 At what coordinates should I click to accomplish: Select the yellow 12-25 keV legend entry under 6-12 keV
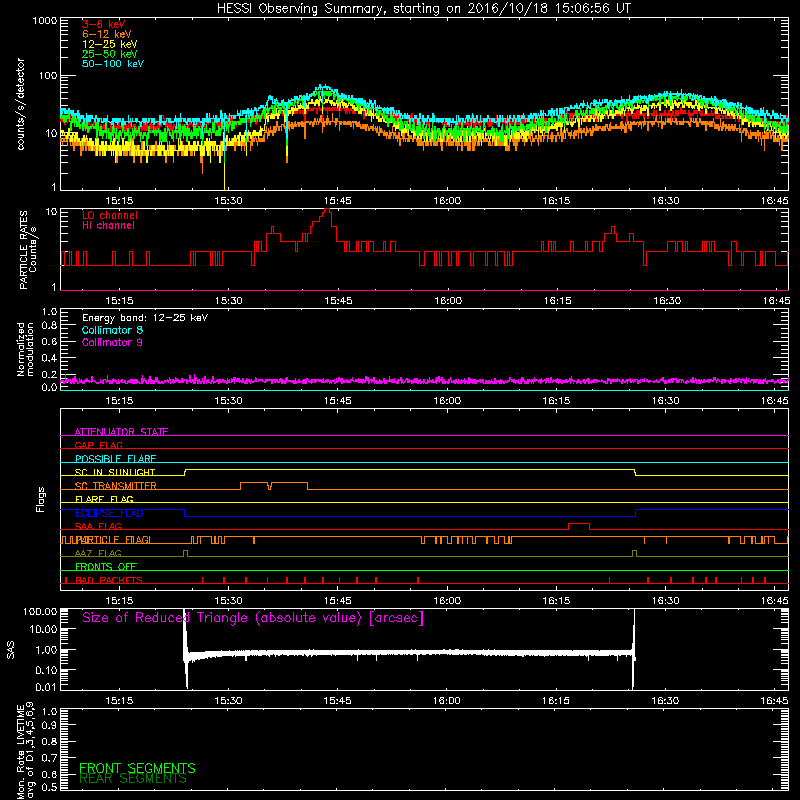(110, 44)
